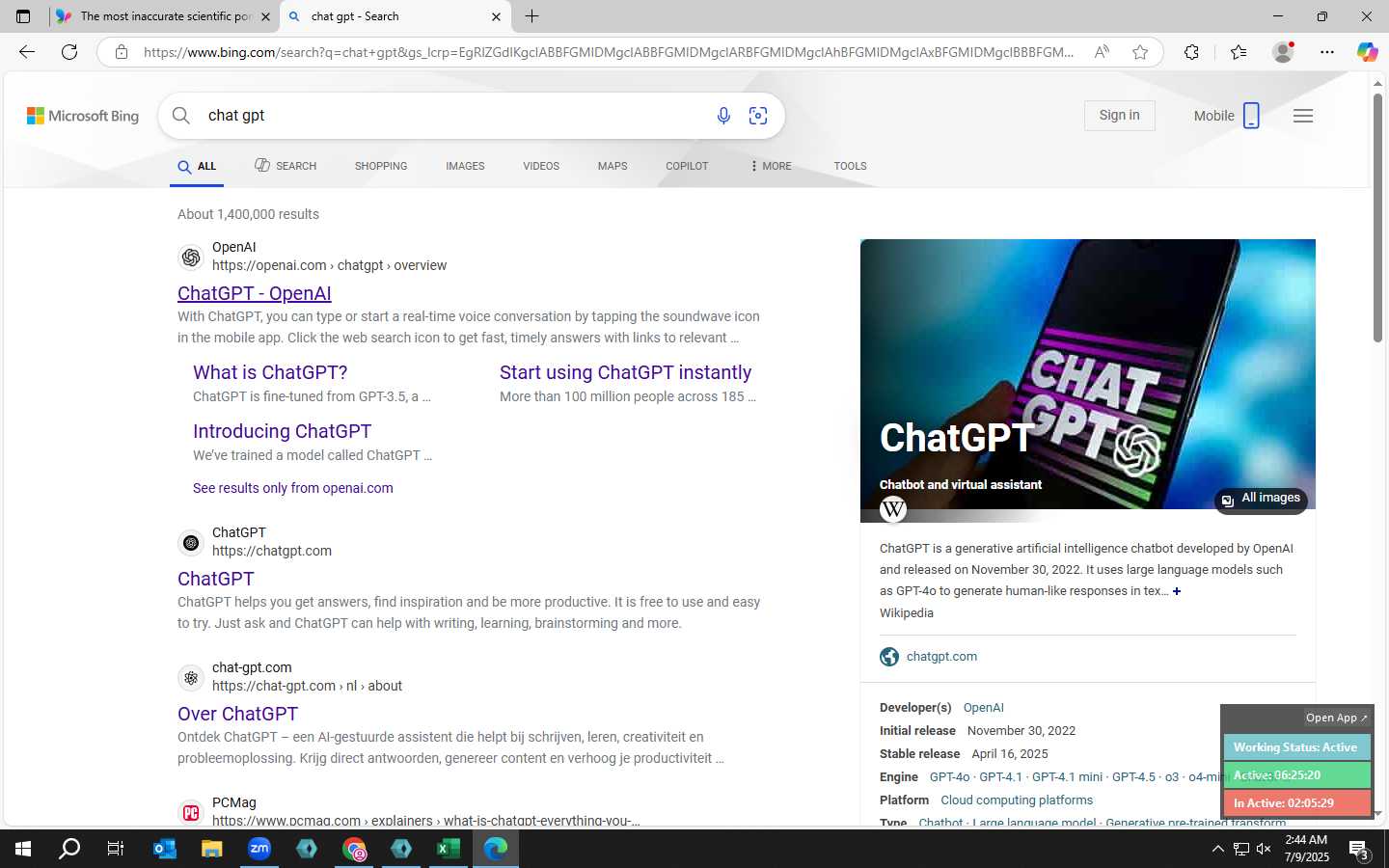Click the globe icon beside chatgpt.com

pyautogui.click(x=889, y=657)
